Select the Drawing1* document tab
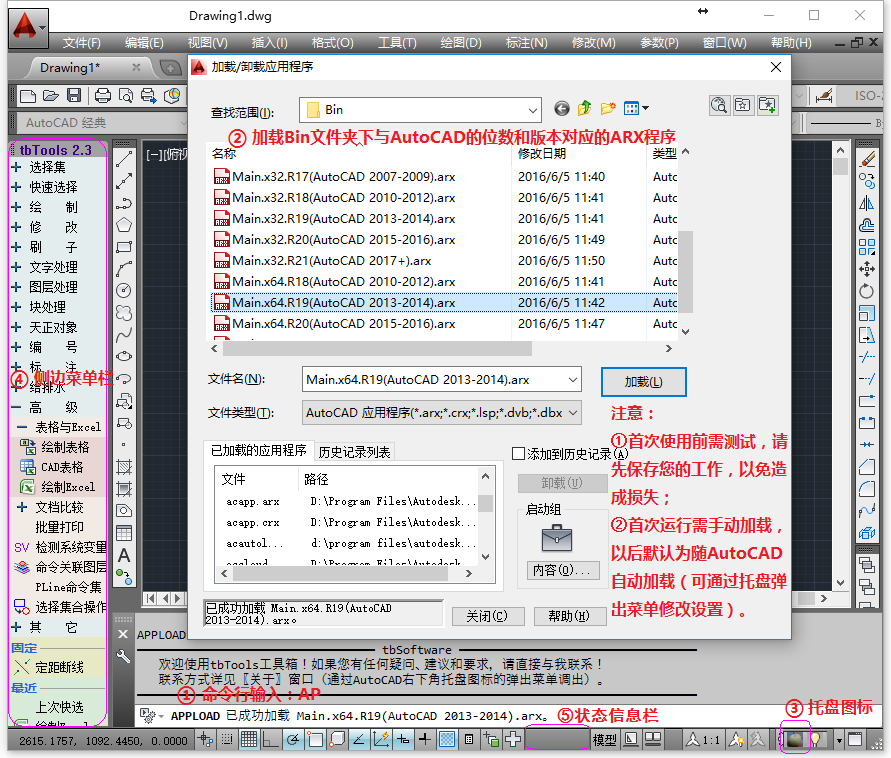 [70, 68]
